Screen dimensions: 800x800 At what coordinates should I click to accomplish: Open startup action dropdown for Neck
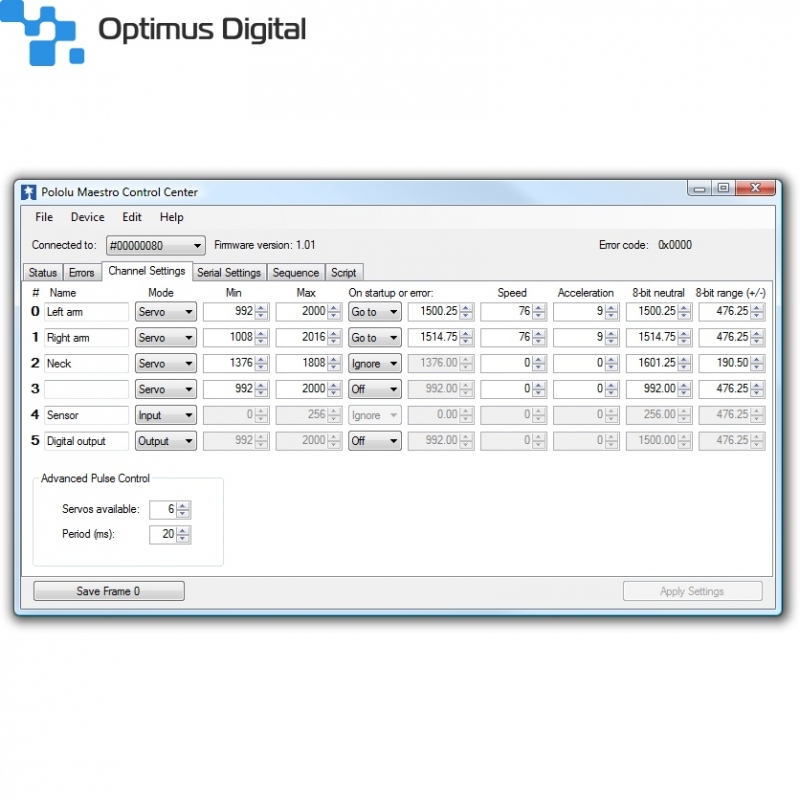(x=375, y=363)
